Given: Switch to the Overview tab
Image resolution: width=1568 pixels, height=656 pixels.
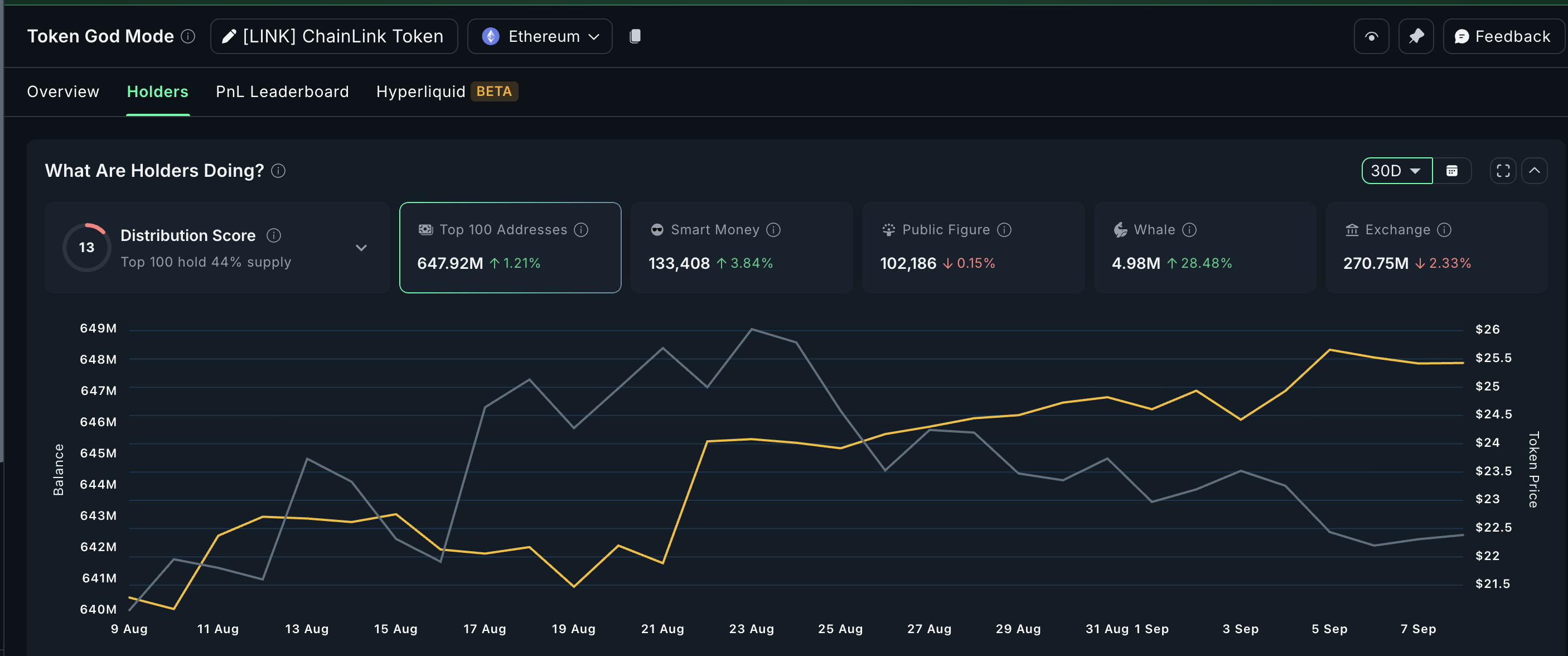Looking at the screenshot, I should (62, 91).
